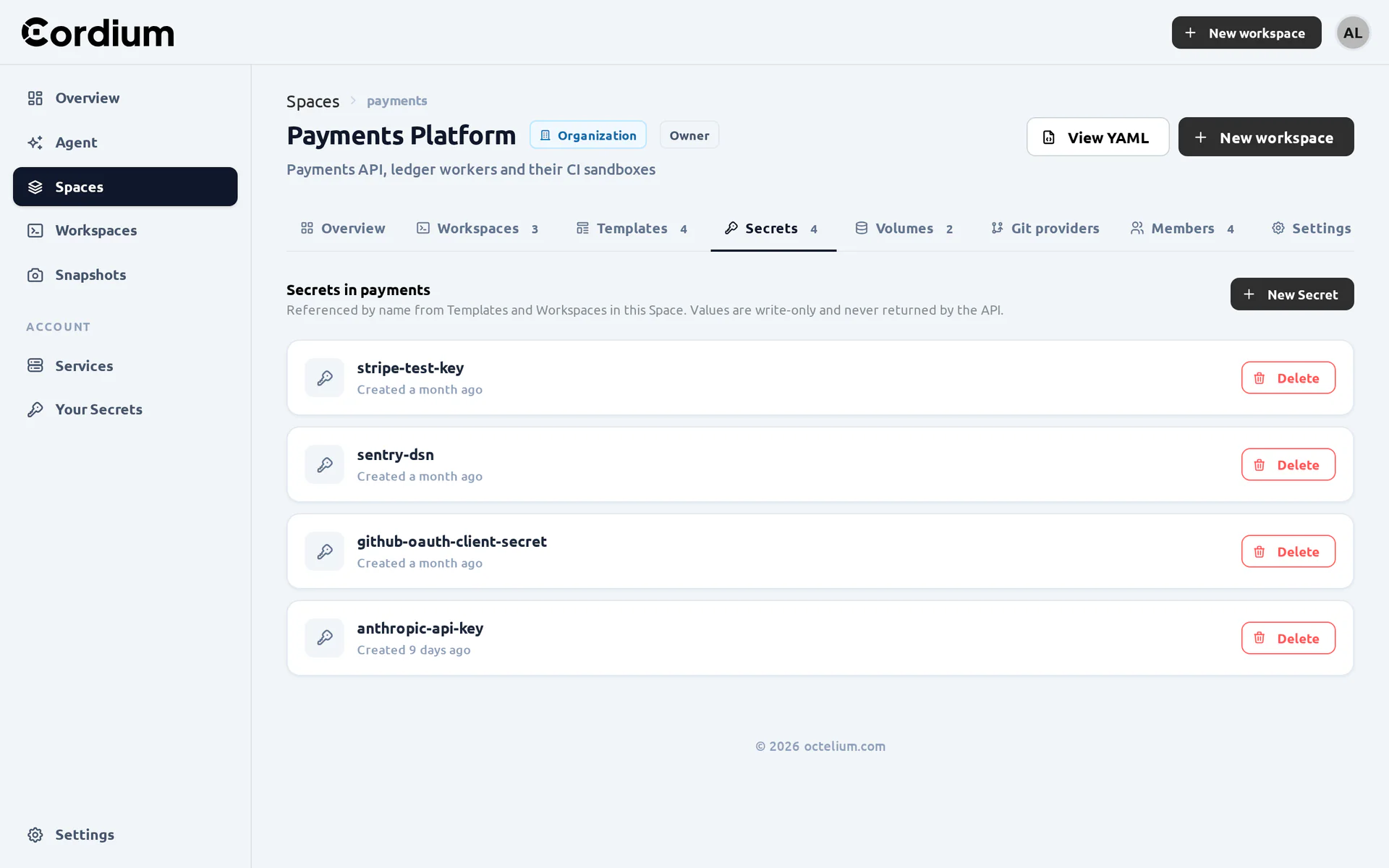Click the key icon beside stripe-test-key

(324, 378)
